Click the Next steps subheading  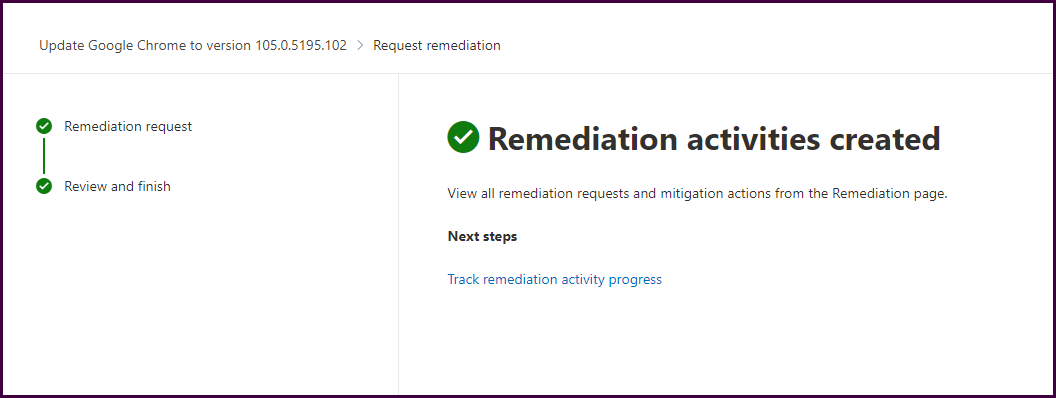coord(482,237)
